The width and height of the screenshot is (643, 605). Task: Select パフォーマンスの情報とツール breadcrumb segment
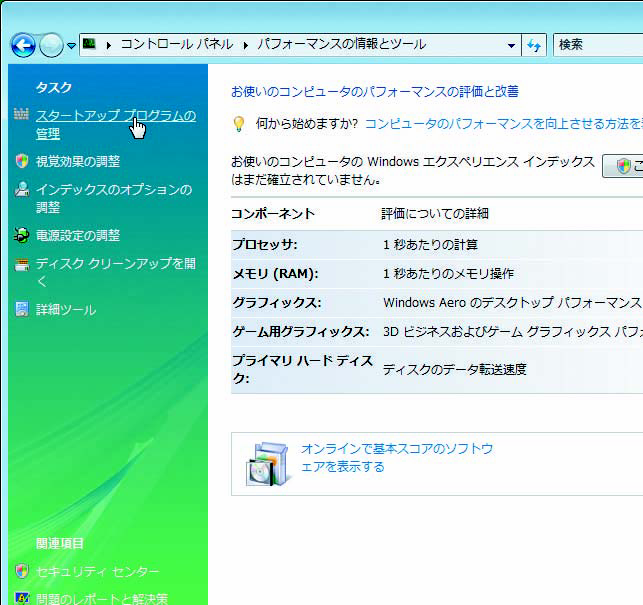point(342,44)
